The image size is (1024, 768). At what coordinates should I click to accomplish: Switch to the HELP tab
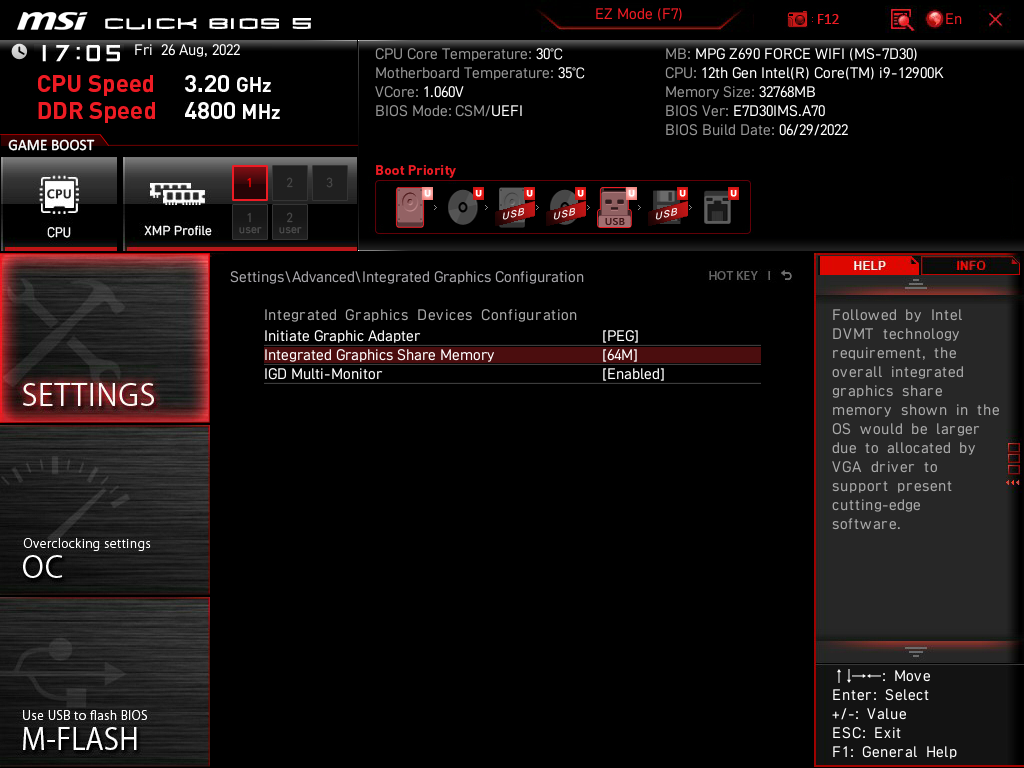[x=869, y=265]
